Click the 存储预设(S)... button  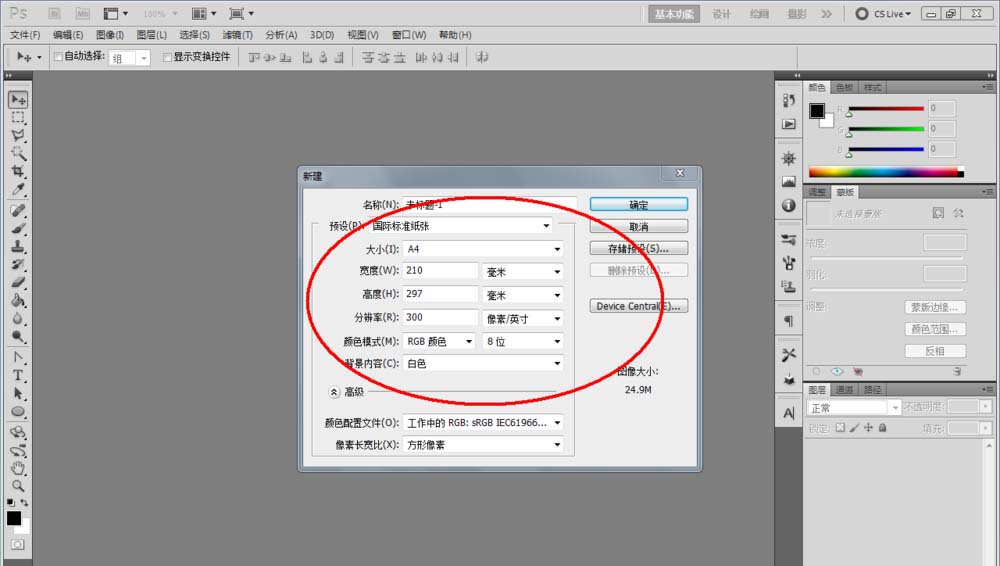[x=638, y=248]
